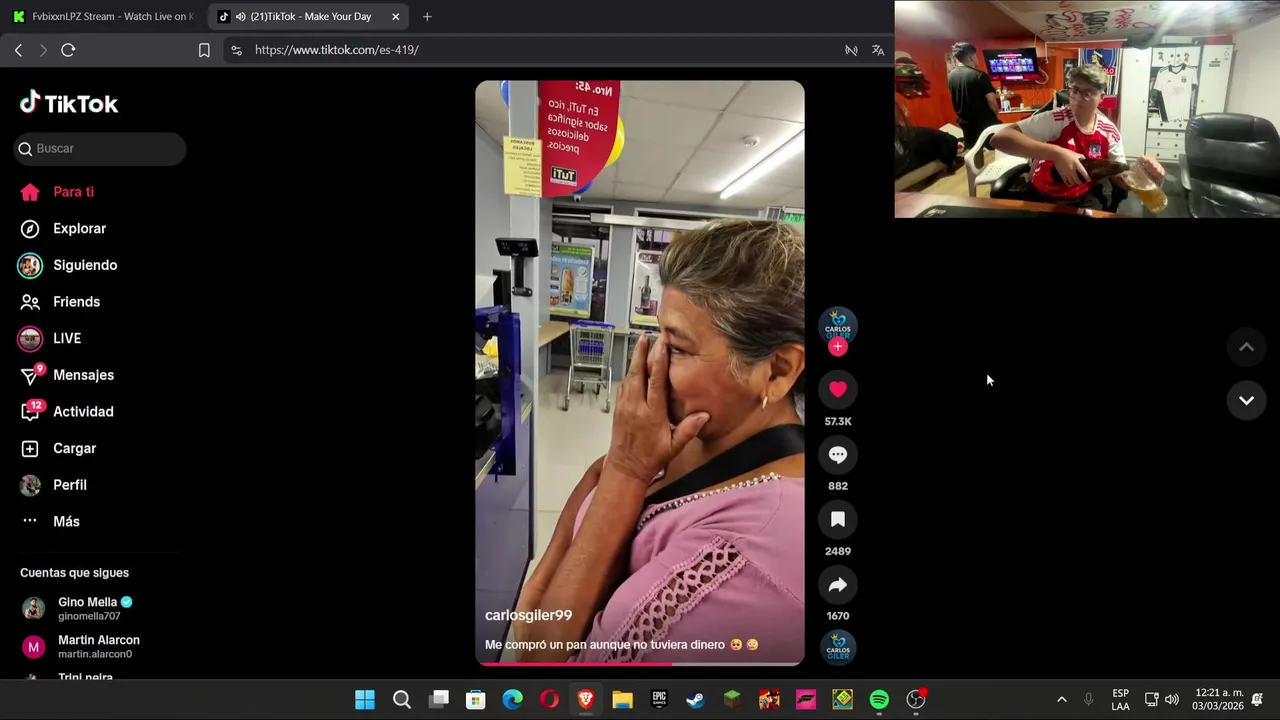Go forward in the browser

pos(42,50)
